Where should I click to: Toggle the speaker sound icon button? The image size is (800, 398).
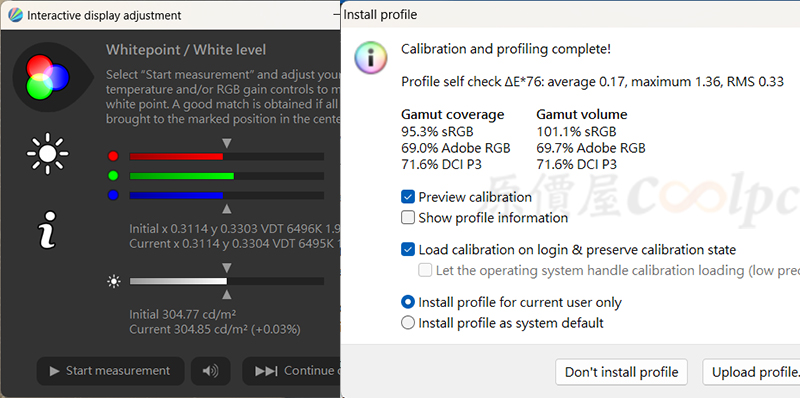211,371
